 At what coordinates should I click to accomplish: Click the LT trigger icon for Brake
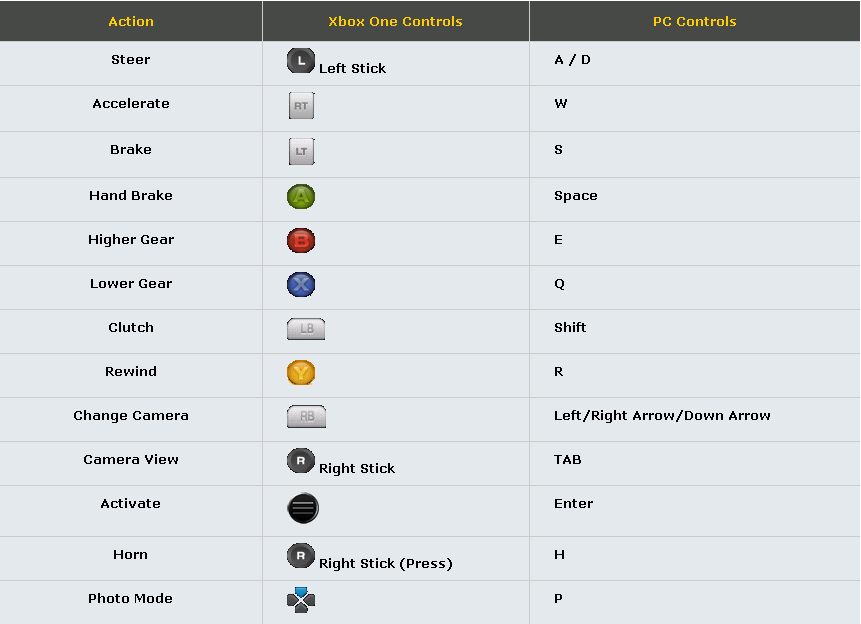301,152
